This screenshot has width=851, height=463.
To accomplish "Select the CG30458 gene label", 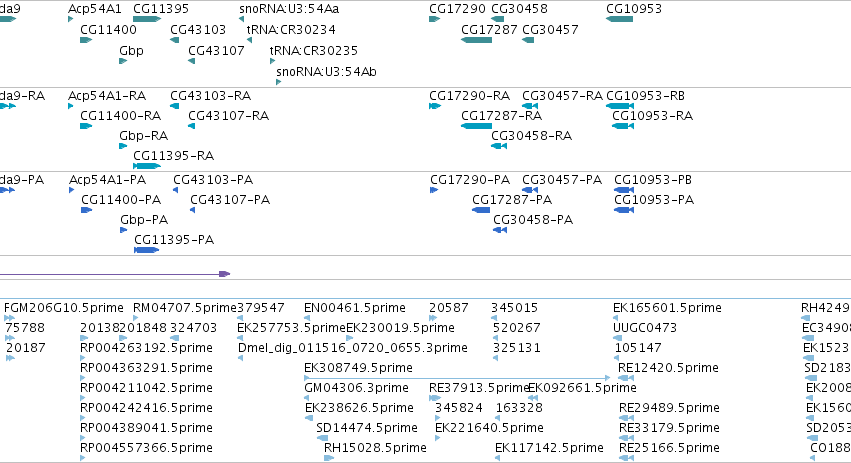I will pyautogui.click(x=519, y=9).
